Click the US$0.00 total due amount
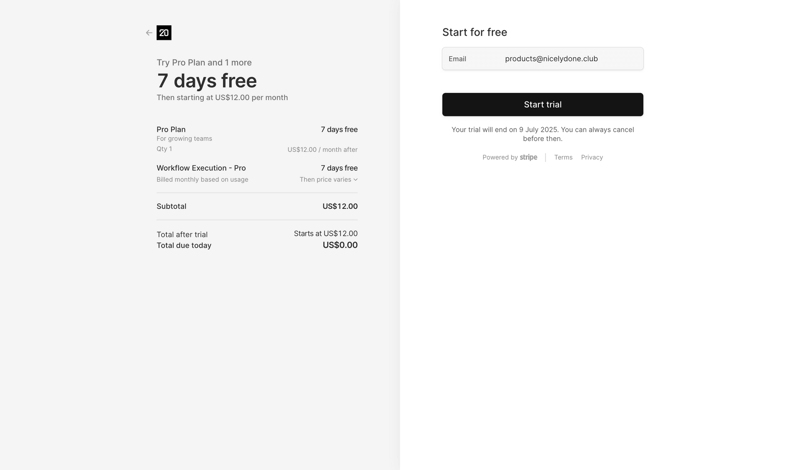800x470 pixels. [x=340, y=245]
